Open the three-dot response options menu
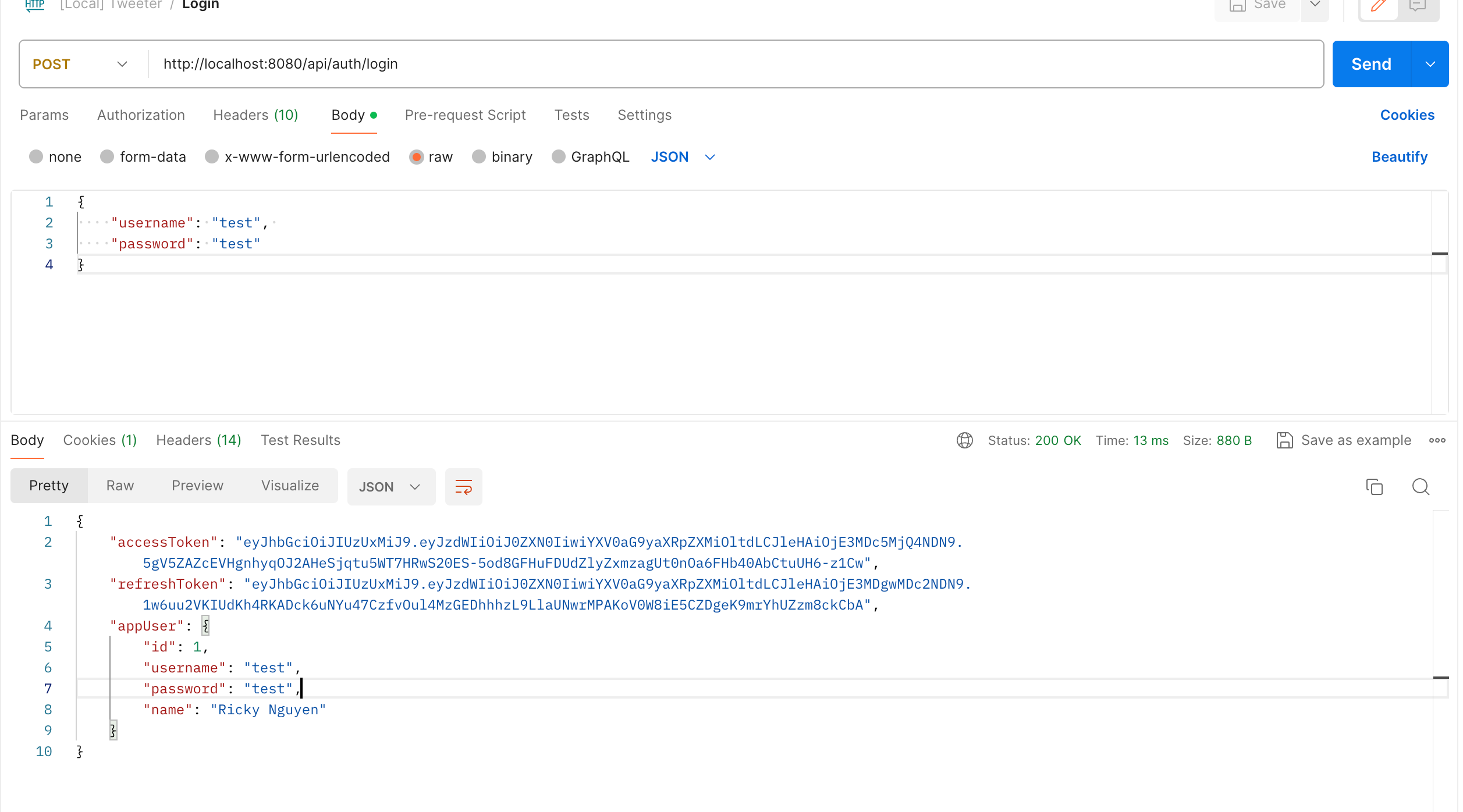 pyautogui.click(x=1437, y=440)
